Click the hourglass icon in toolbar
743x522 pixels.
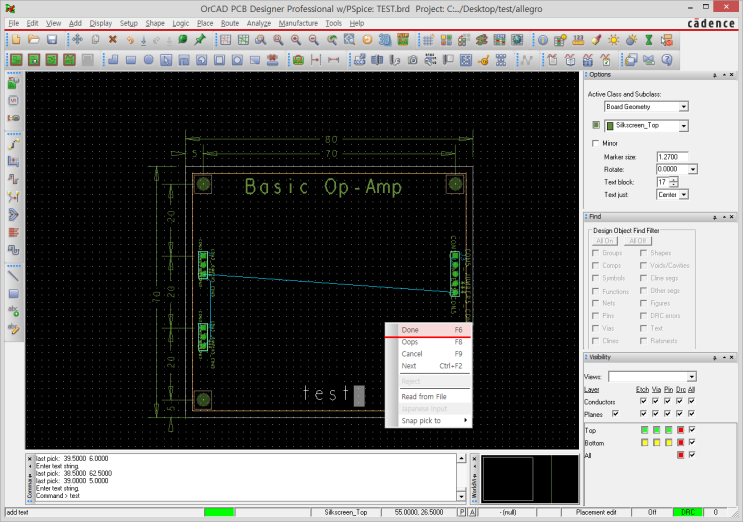coord(648,40)
